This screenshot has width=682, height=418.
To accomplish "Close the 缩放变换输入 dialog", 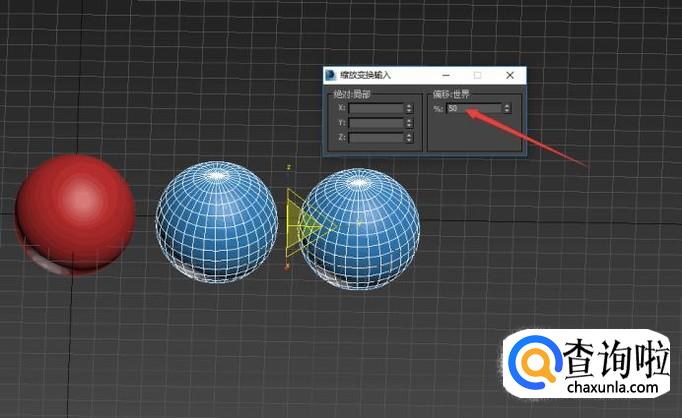I will [x=510, y=75].
